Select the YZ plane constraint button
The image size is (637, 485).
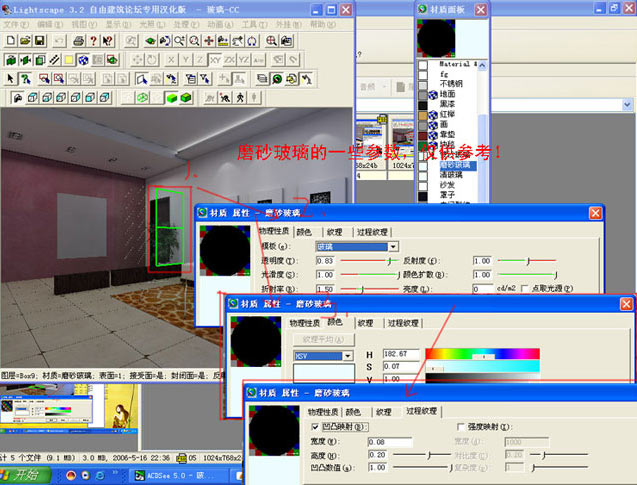pos(244,60)
